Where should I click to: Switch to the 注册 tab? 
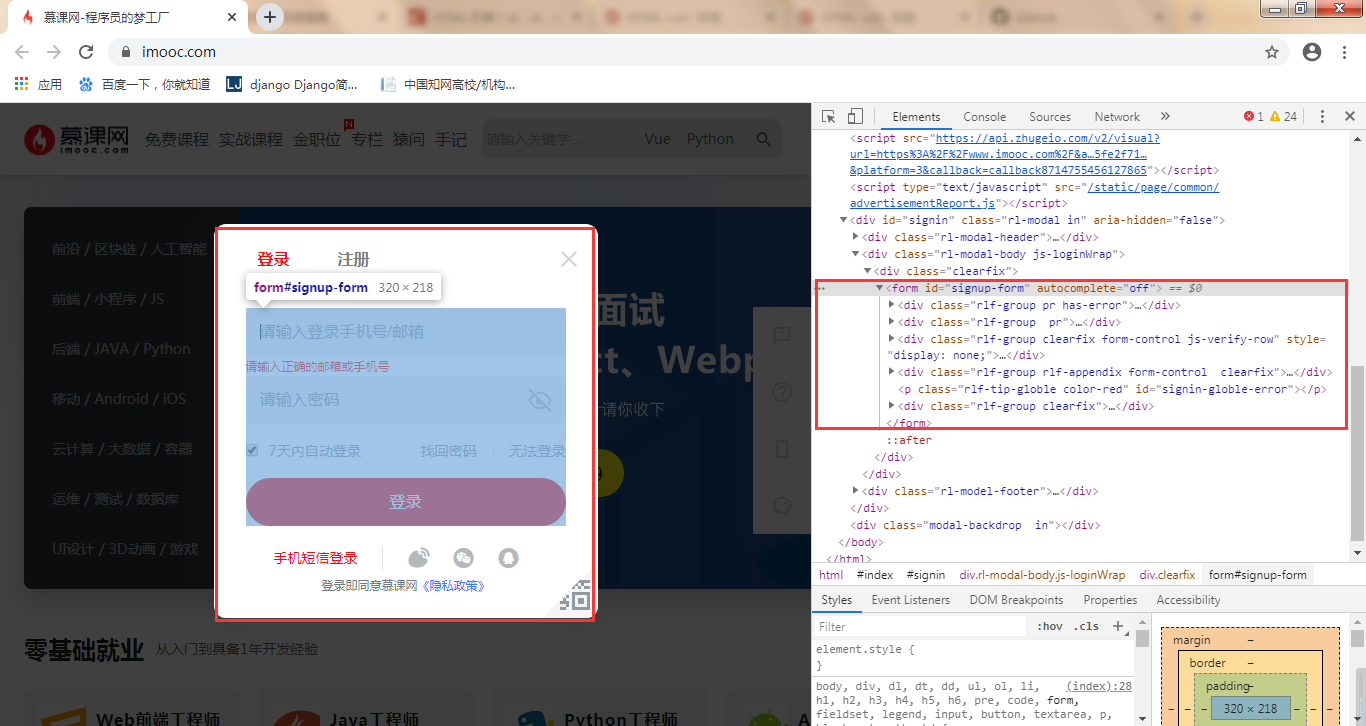[353, 259]
